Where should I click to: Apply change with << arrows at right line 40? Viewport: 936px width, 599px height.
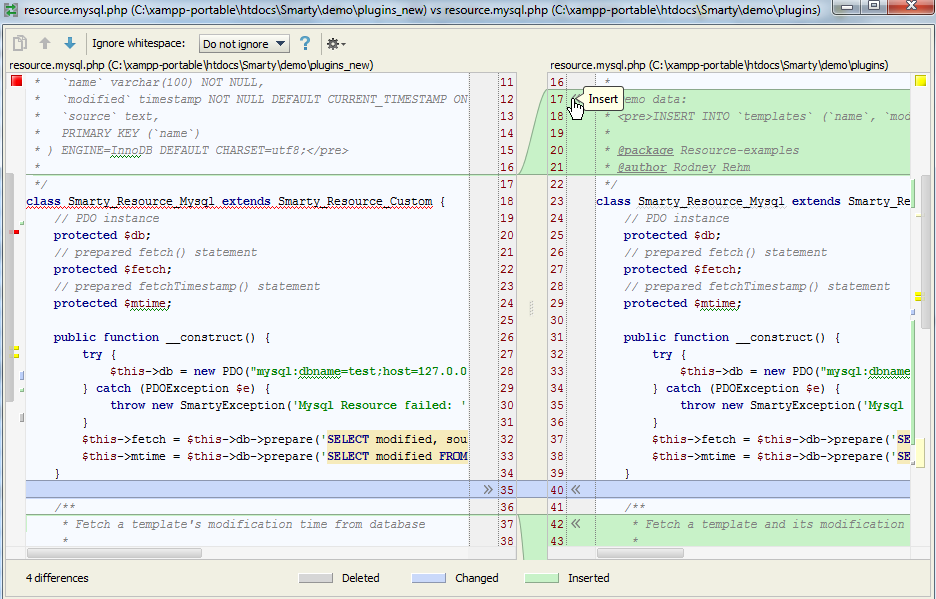pos(575,490)
